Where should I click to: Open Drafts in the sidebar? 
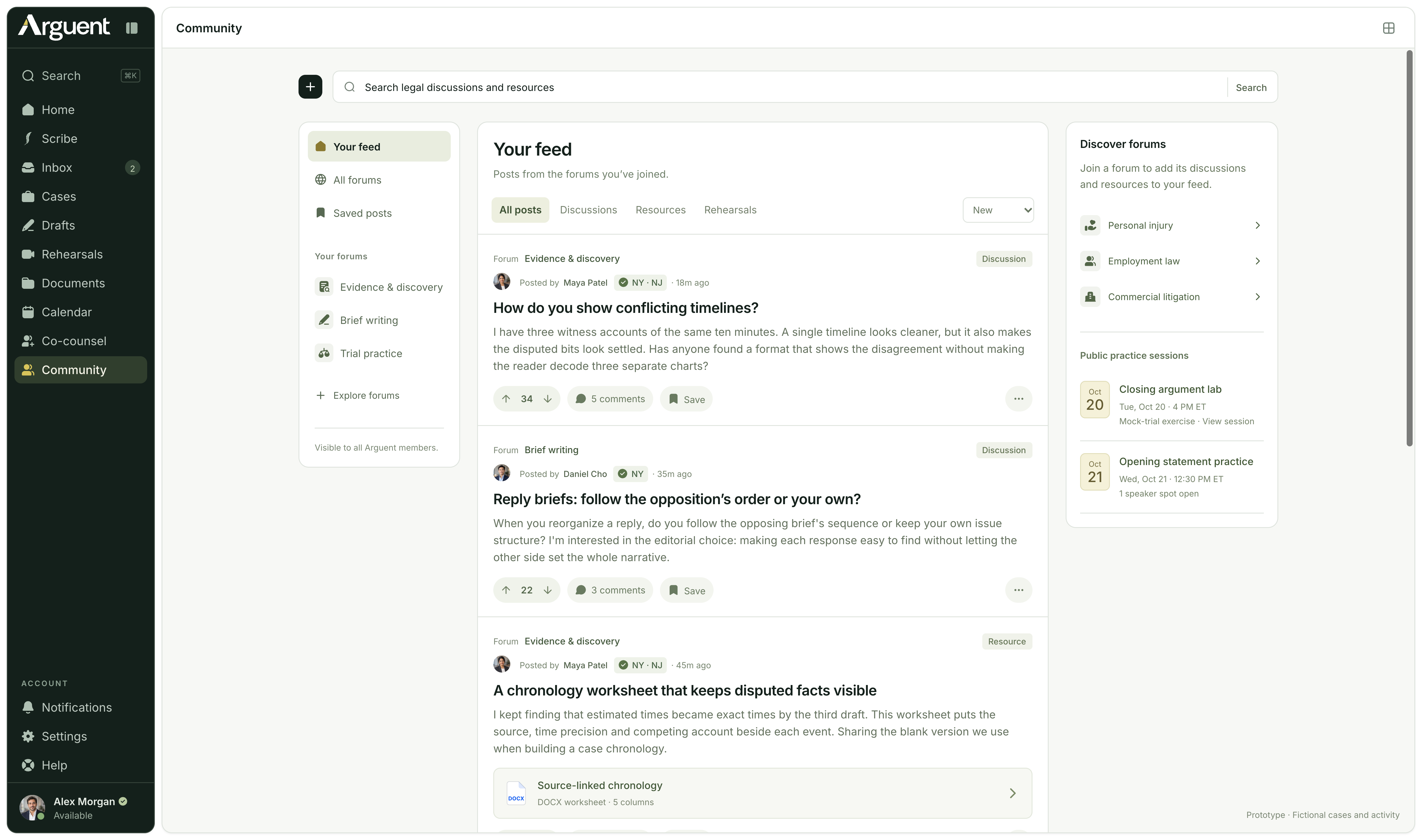coord(81,225)
